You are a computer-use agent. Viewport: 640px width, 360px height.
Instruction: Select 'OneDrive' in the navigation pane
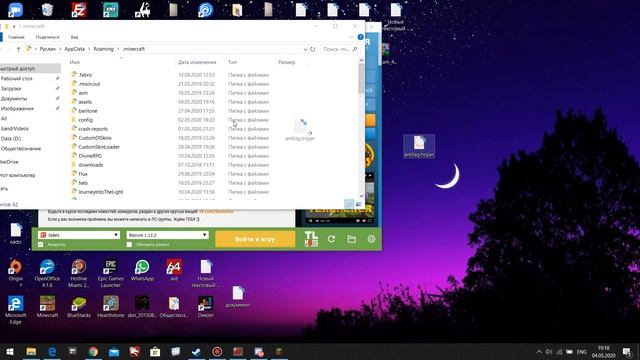click(9, 162)
